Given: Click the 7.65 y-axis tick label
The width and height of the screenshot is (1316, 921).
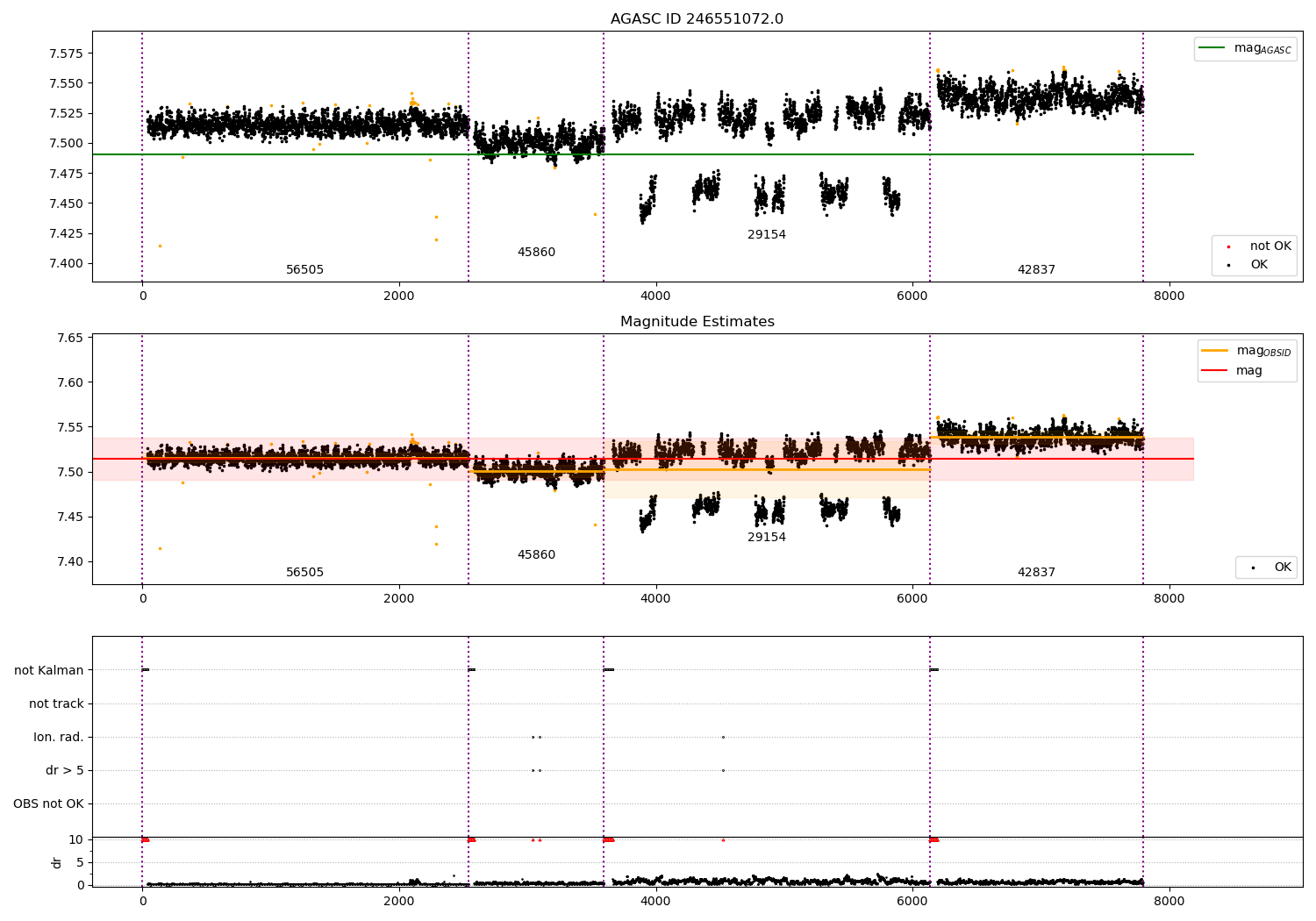Looking at the screenshot, I should [x=69, y=338].
